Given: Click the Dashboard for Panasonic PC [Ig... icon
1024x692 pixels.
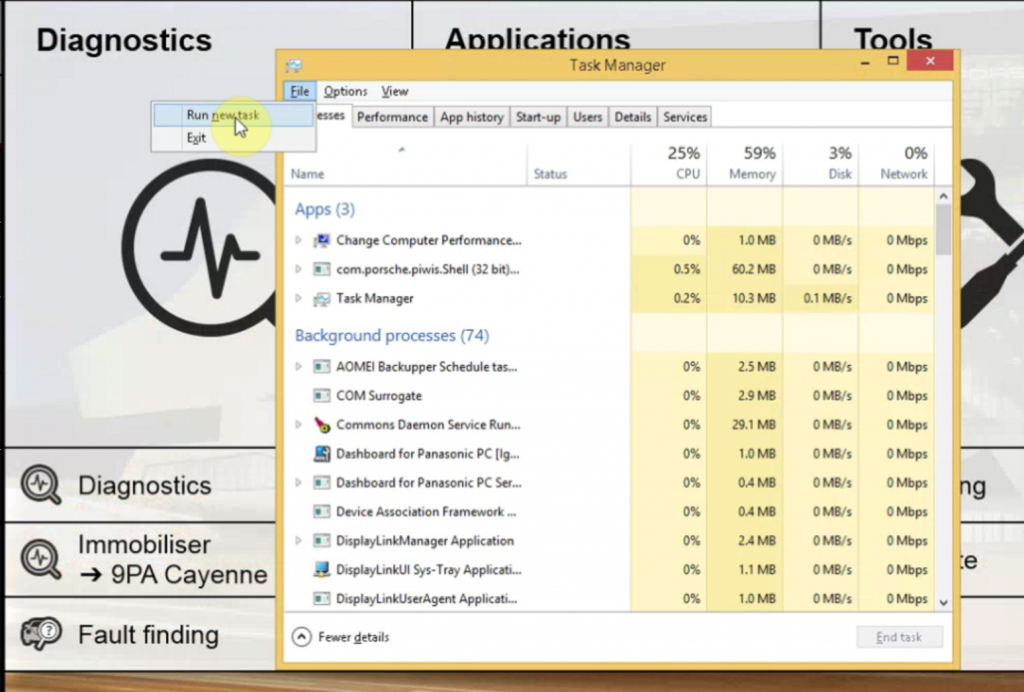Looking at the screenshot, I should (321, 454).
